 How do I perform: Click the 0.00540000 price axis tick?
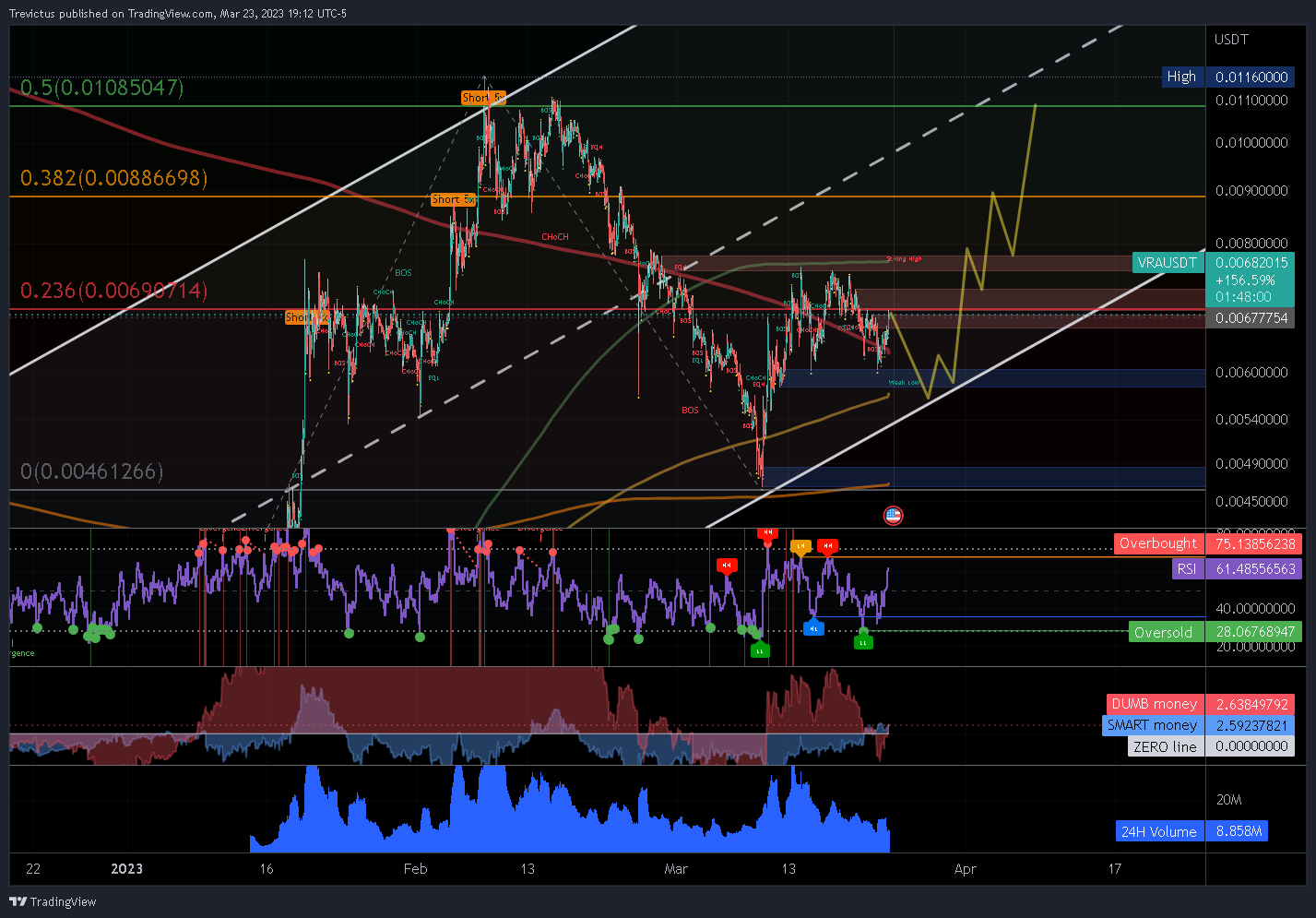1251,419
